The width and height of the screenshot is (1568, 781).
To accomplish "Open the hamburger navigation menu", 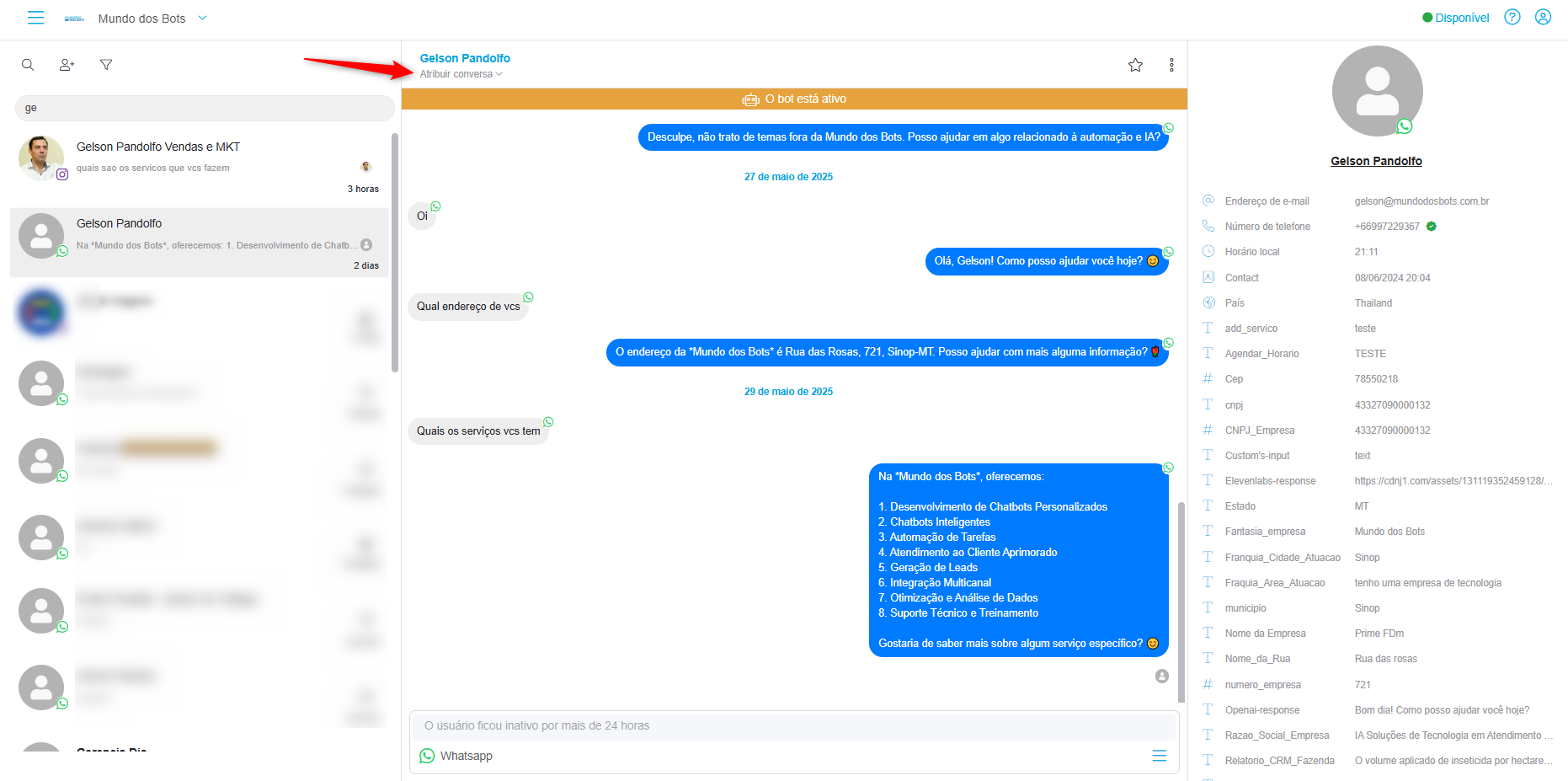I will tap(35, 18).
